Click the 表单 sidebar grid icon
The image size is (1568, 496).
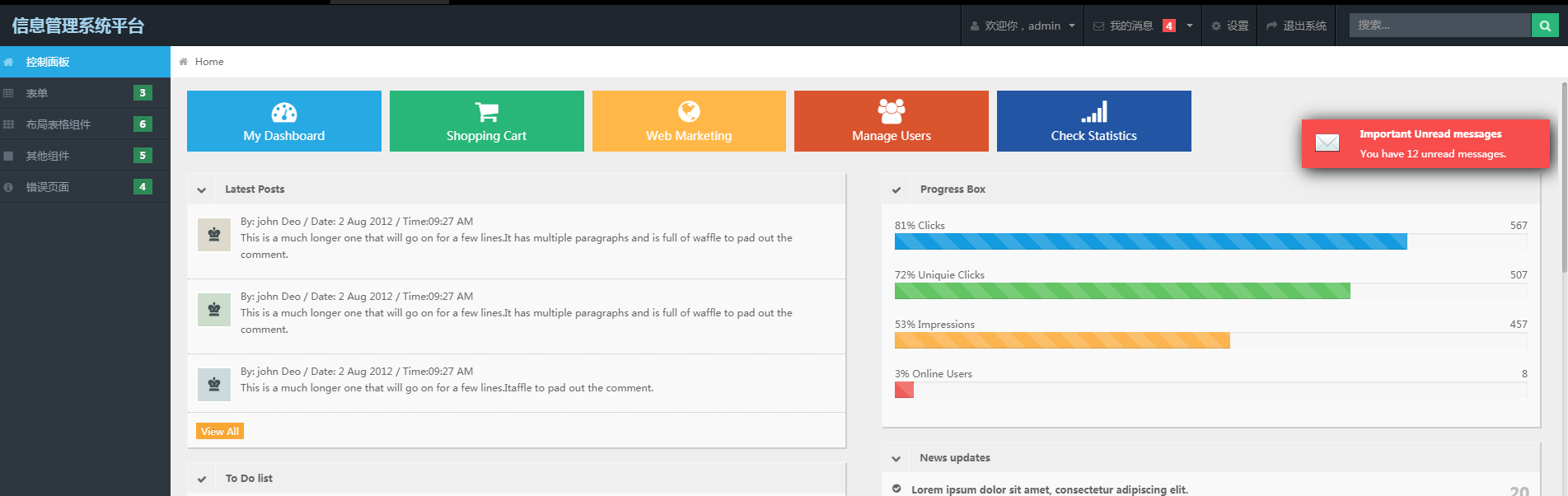pyautogui.click(x=8, y=93)
